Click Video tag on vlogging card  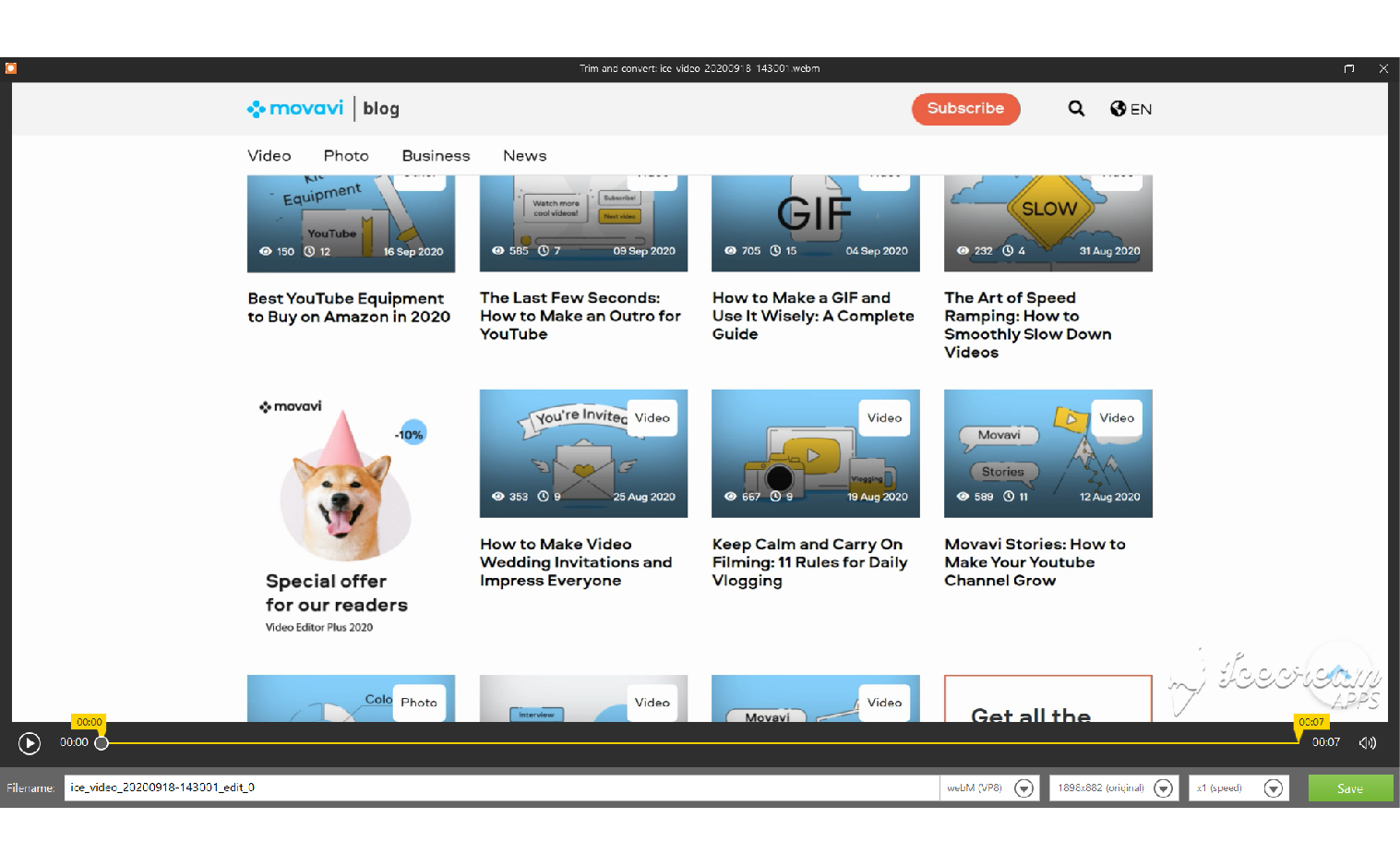point(884,417)
